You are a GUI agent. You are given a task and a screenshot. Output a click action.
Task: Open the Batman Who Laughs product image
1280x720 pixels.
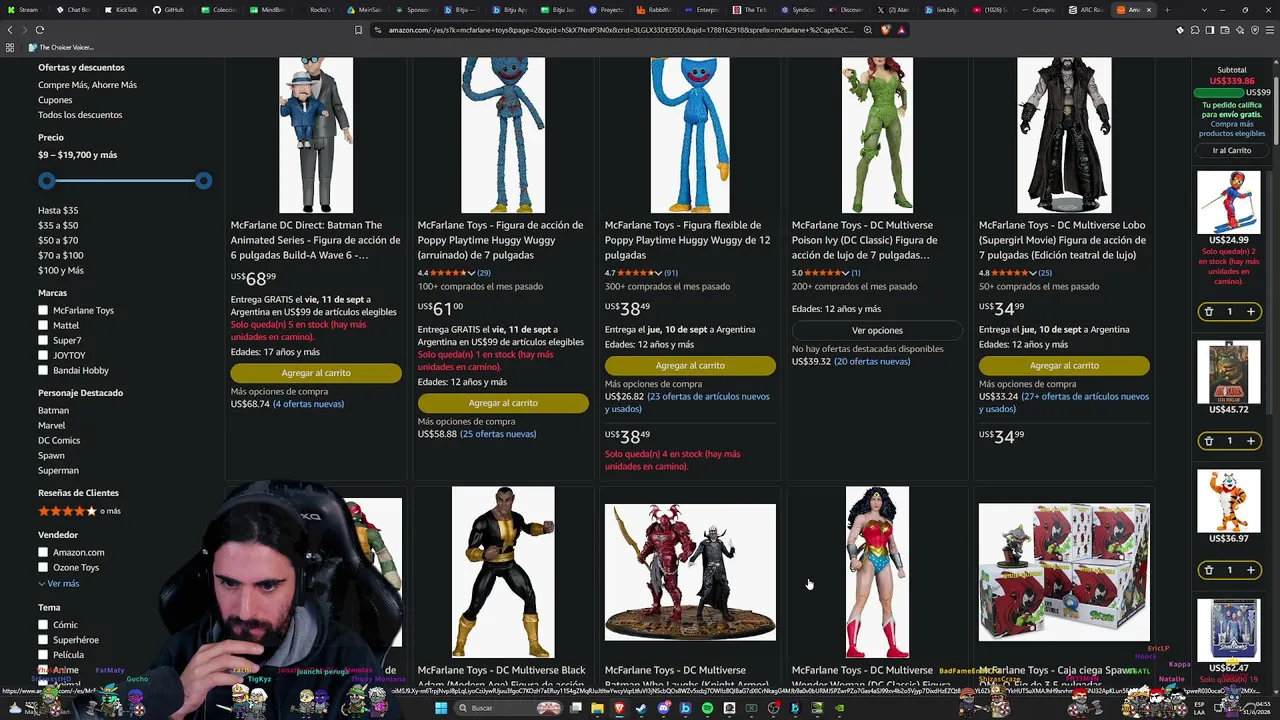point(690,572)
